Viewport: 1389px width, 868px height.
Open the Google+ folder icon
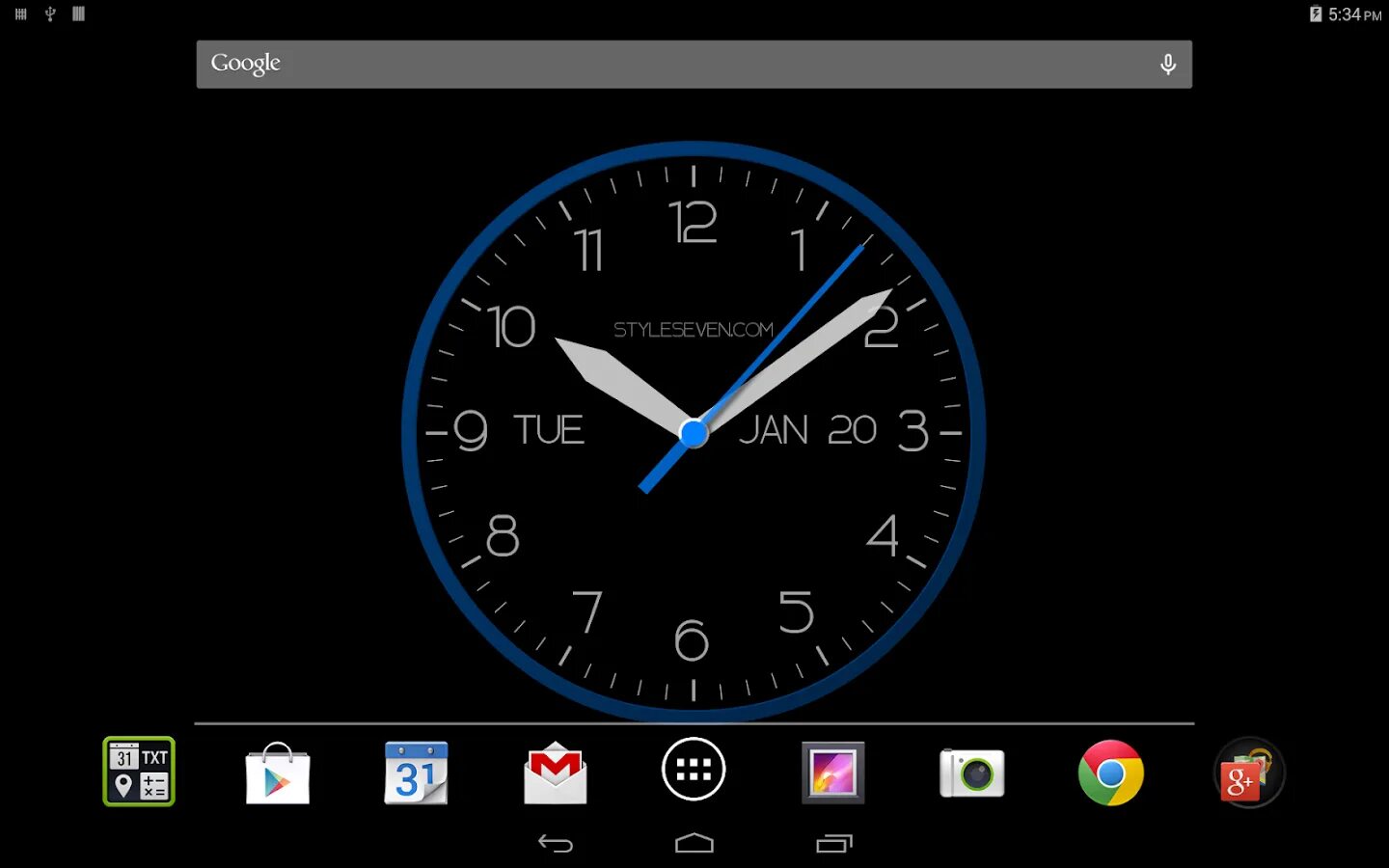[1249, 773]
